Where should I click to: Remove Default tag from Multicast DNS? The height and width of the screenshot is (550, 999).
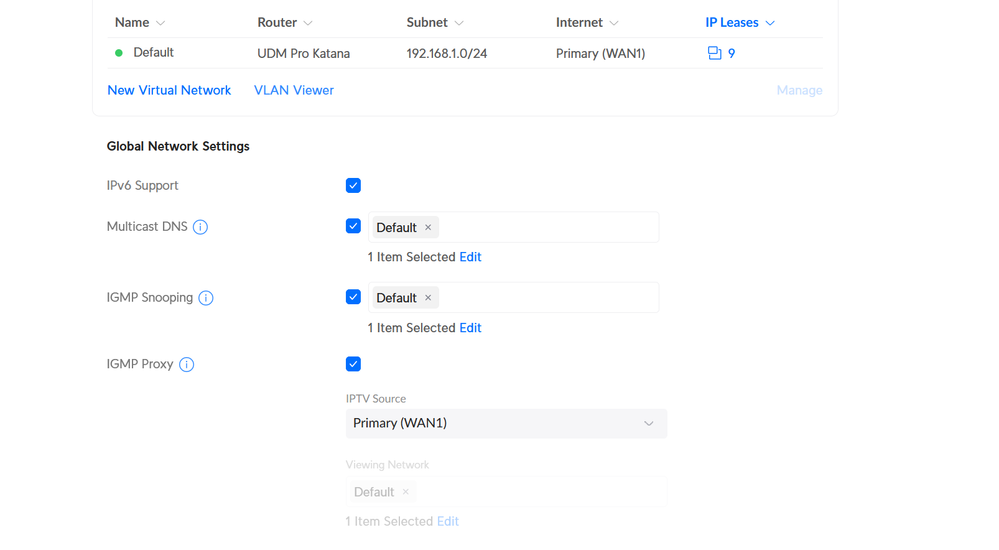(x=428, y=228)
